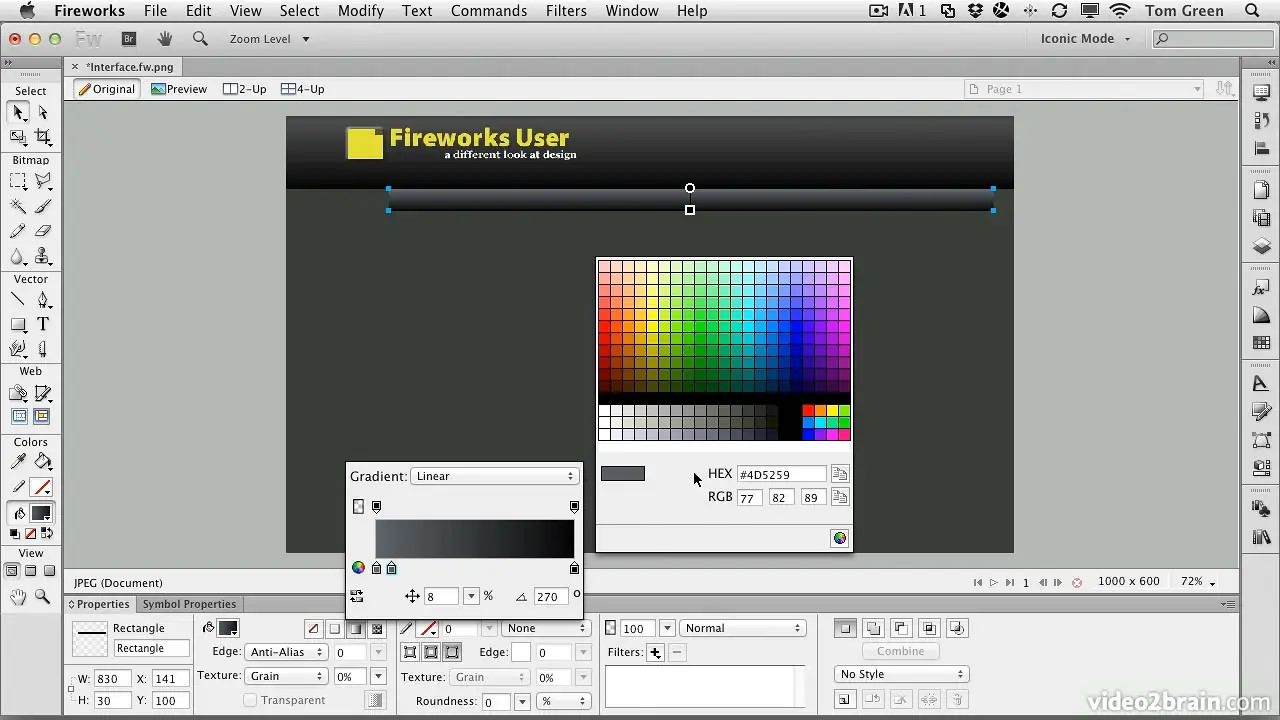Open the stroke None category dropdown
Screen dimensions: 1280x720
click(x=545, y=628)
